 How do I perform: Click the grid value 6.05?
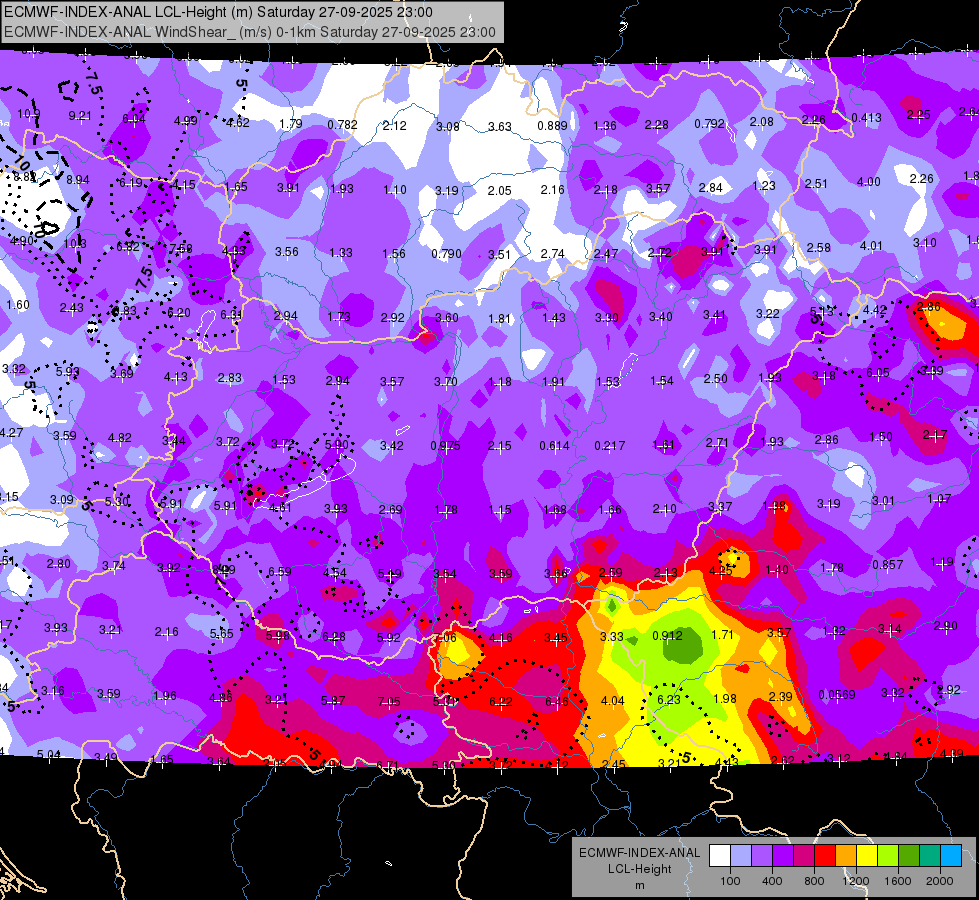[878, 372]
